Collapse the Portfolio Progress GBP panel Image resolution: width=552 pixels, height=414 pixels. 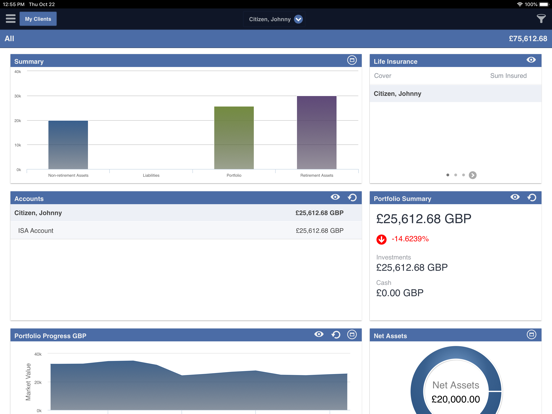[x=352, y=334]
